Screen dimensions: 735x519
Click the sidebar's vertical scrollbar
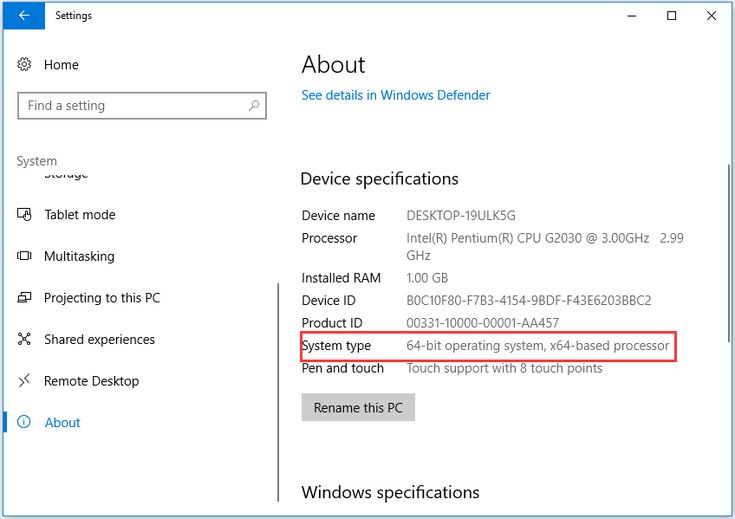[x=278, y=390]
